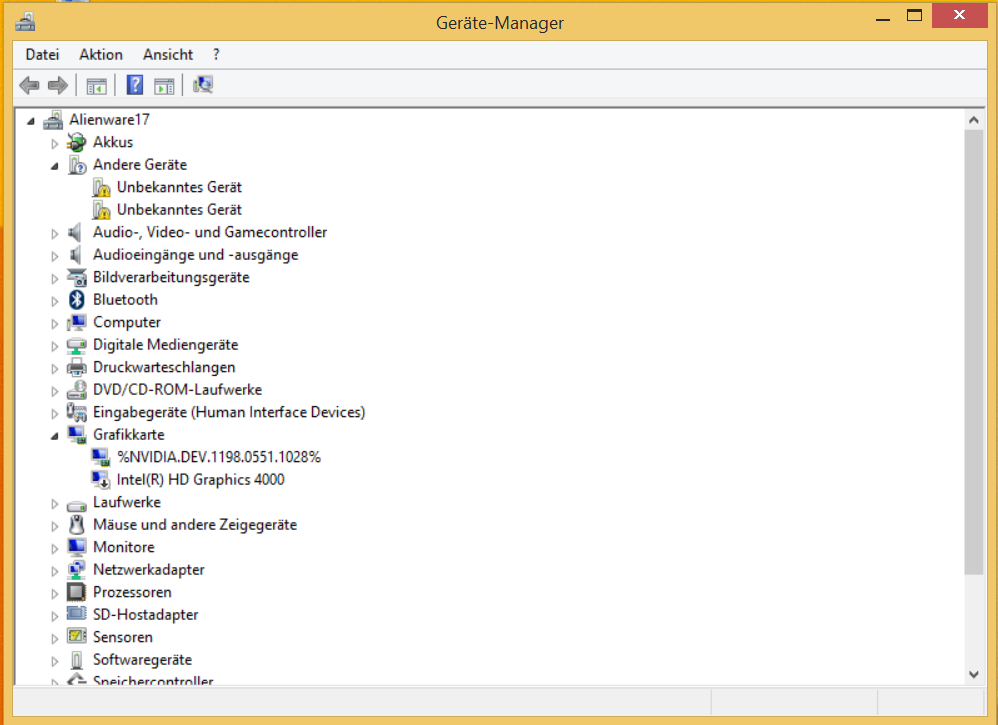
Task: Click the Forward arrow toolbar icon
Action: pos(58,85)
